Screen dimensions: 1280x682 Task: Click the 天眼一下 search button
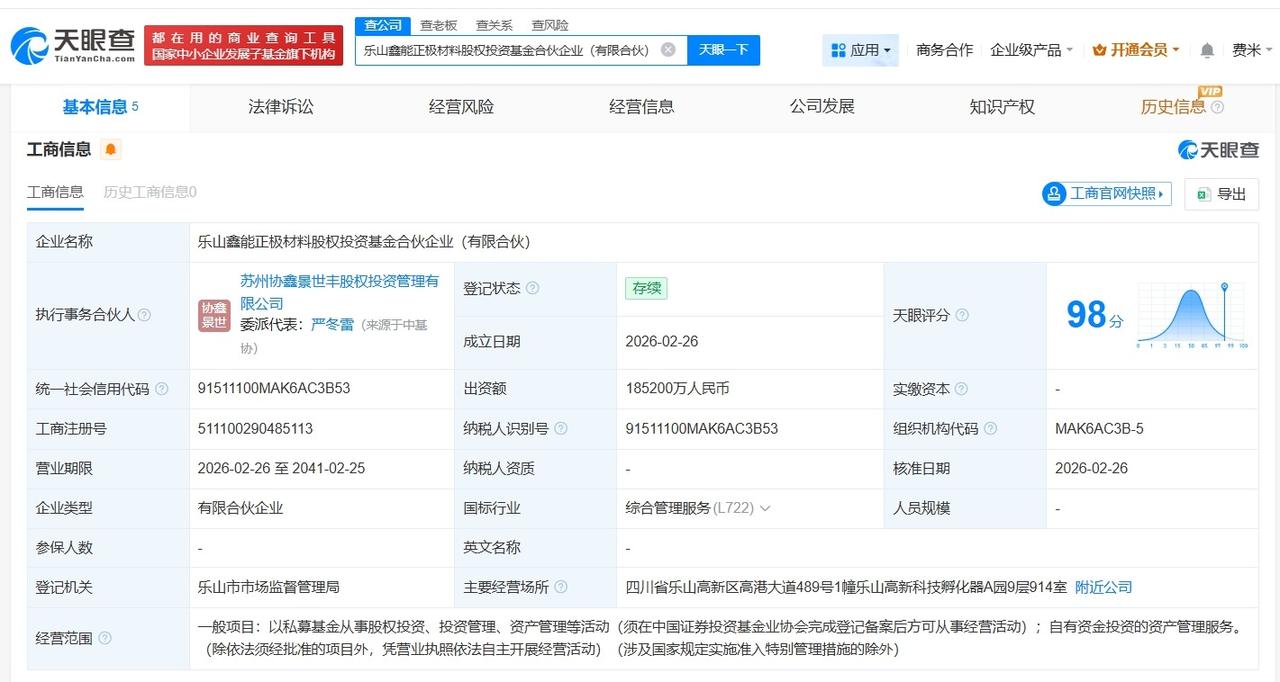point(723,50)
